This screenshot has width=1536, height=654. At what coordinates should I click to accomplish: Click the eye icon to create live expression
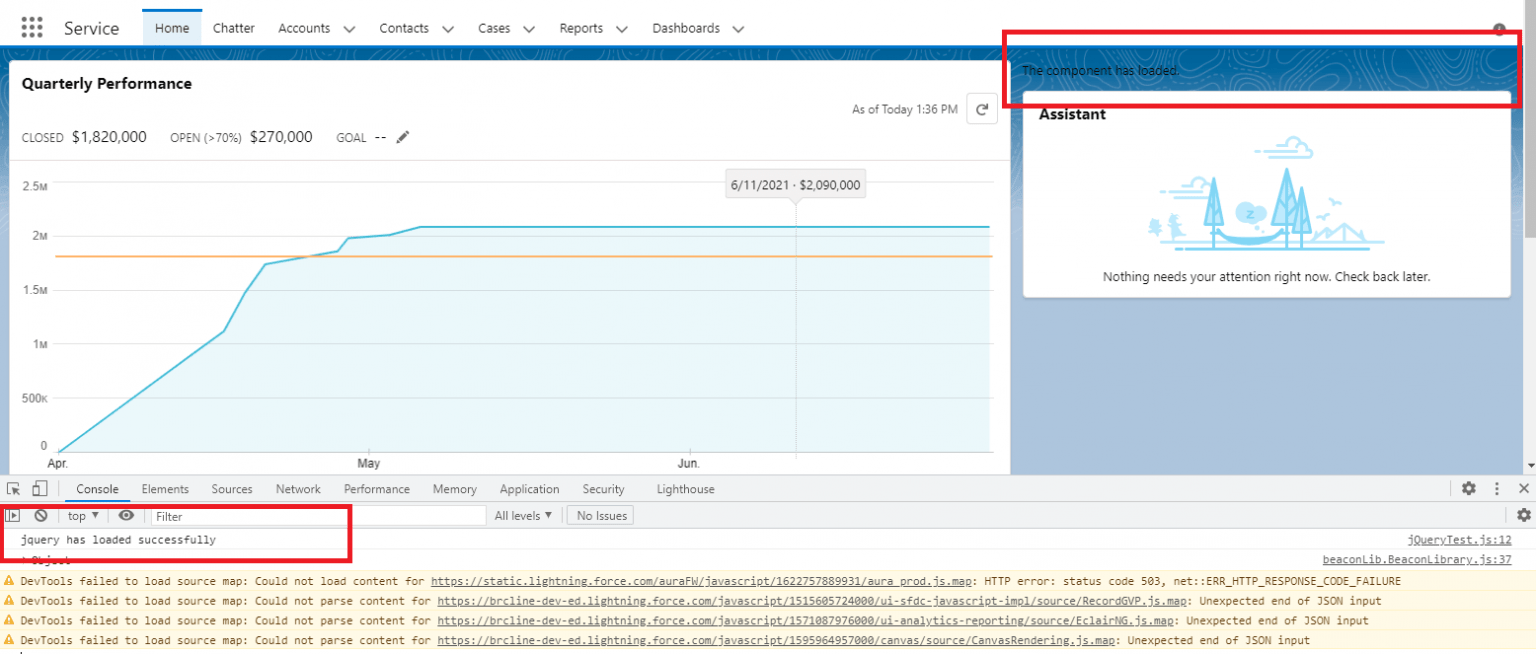126,516
